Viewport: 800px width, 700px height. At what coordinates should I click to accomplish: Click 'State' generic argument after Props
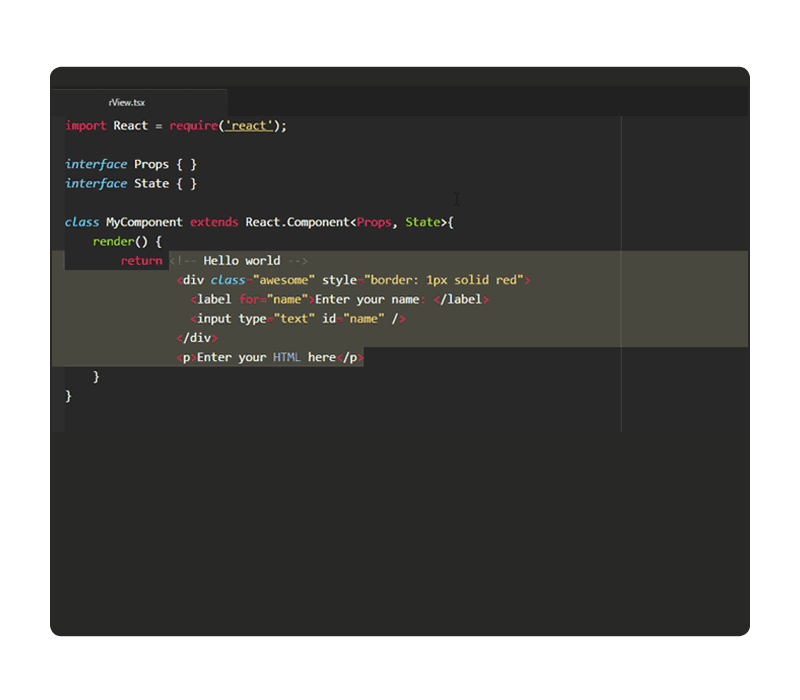(423, 222)
